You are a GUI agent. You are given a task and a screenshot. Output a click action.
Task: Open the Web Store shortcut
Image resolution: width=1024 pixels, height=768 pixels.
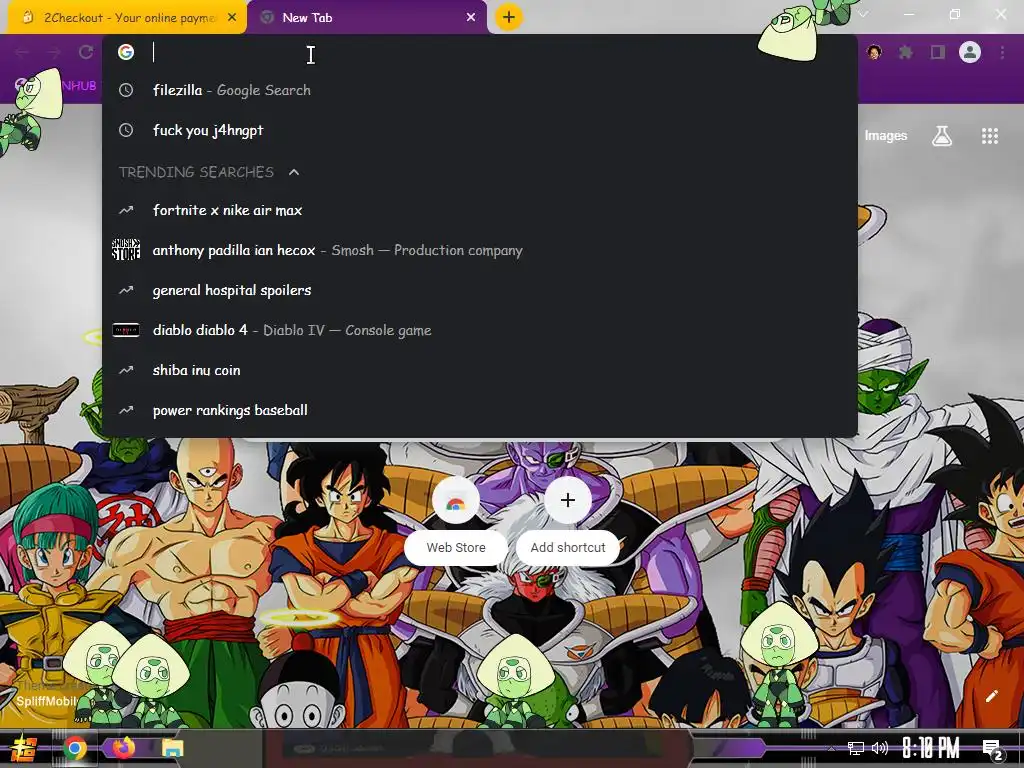456,519
